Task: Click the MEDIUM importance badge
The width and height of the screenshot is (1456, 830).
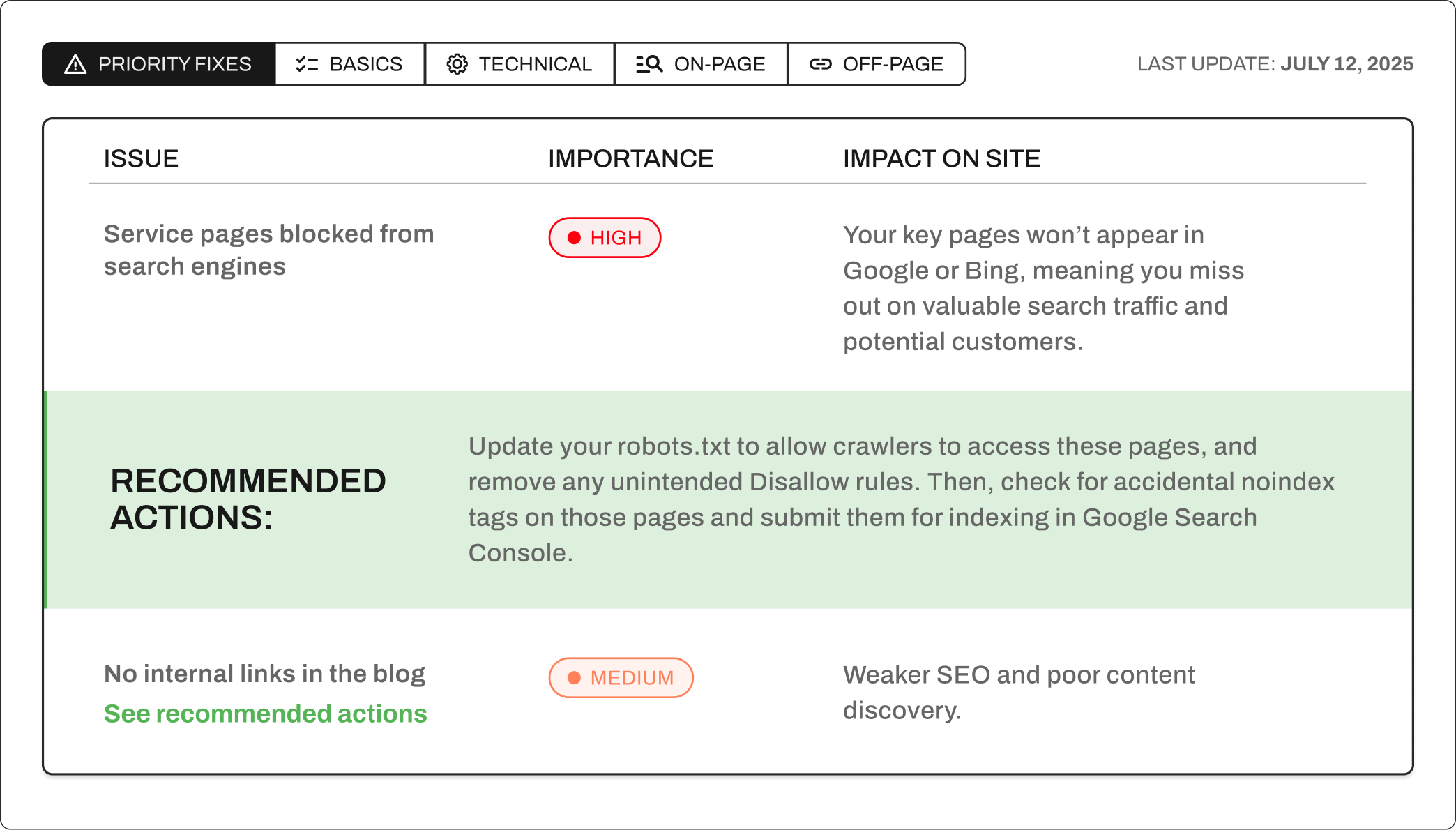Action: 621,678
